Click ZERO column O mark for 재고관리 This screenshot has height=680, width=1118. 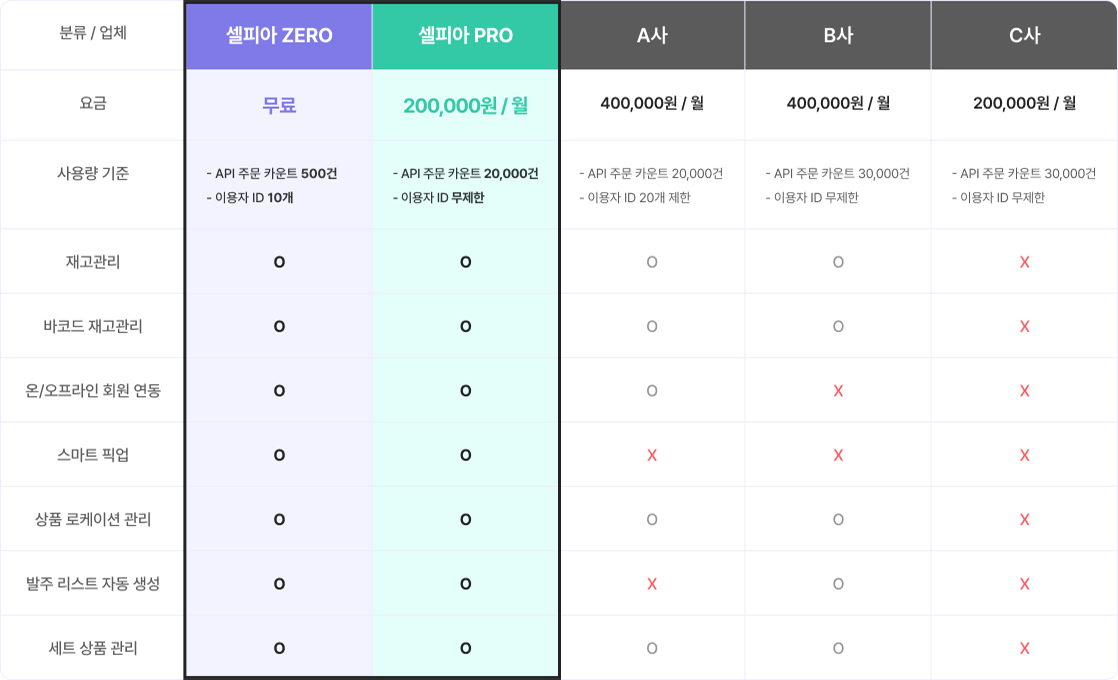click(x=279, y=262)
